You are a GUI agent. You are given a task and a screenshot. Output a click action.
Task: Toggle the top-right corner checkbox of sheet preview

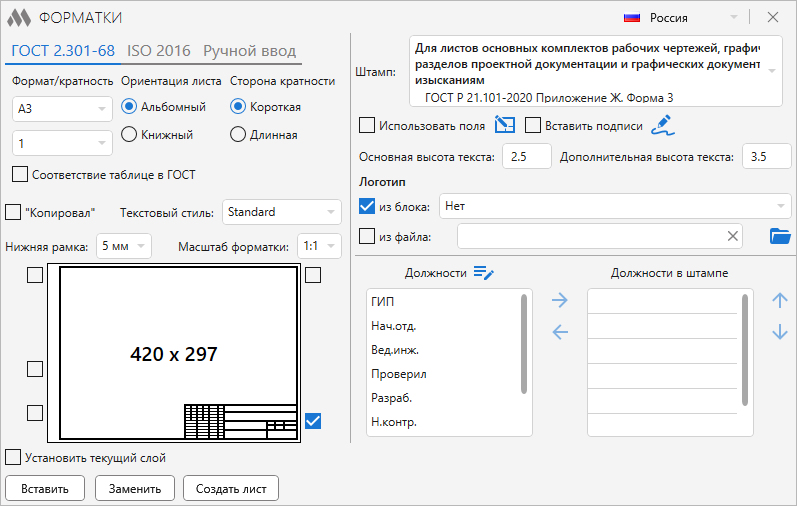313,275
